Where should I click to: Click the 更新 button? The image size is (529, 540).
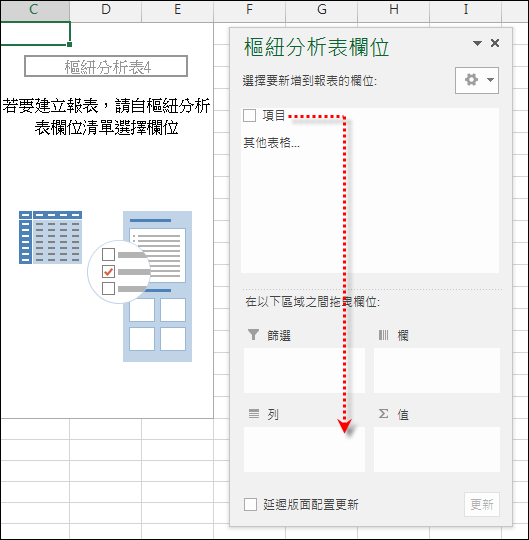tap(482, 505)
